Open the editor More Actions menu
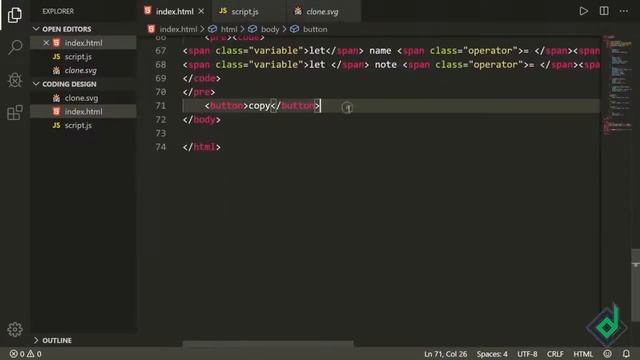Viewport: 640px width, 360px height. [624, 11]
